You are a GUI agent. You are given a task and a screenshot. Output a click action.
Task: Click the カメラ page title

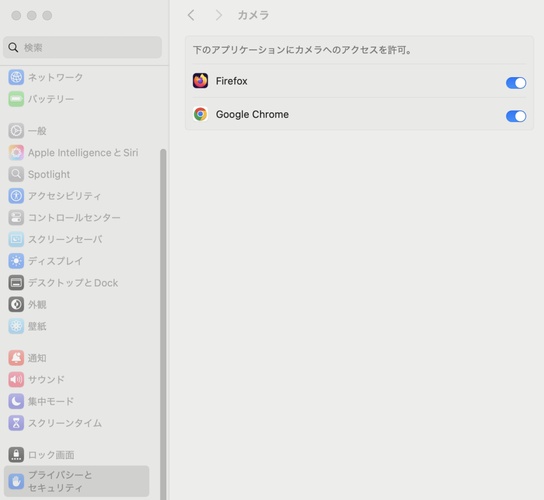click(253, 15)
